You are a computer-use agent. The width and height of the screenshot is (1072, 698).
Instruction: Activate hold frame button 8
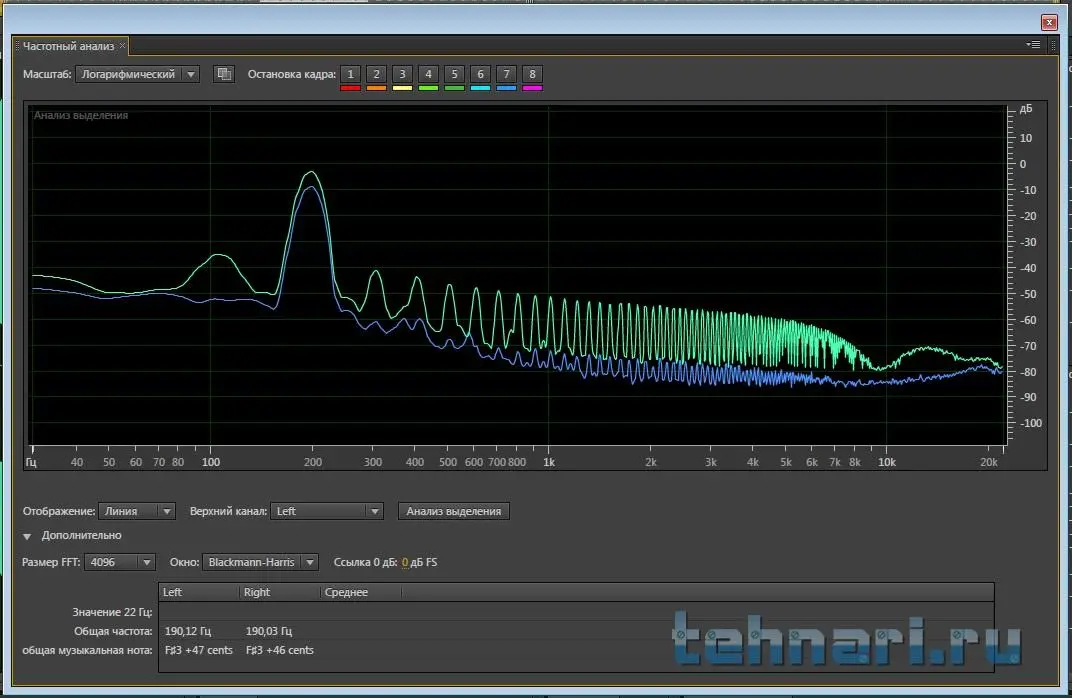(532, 74)
